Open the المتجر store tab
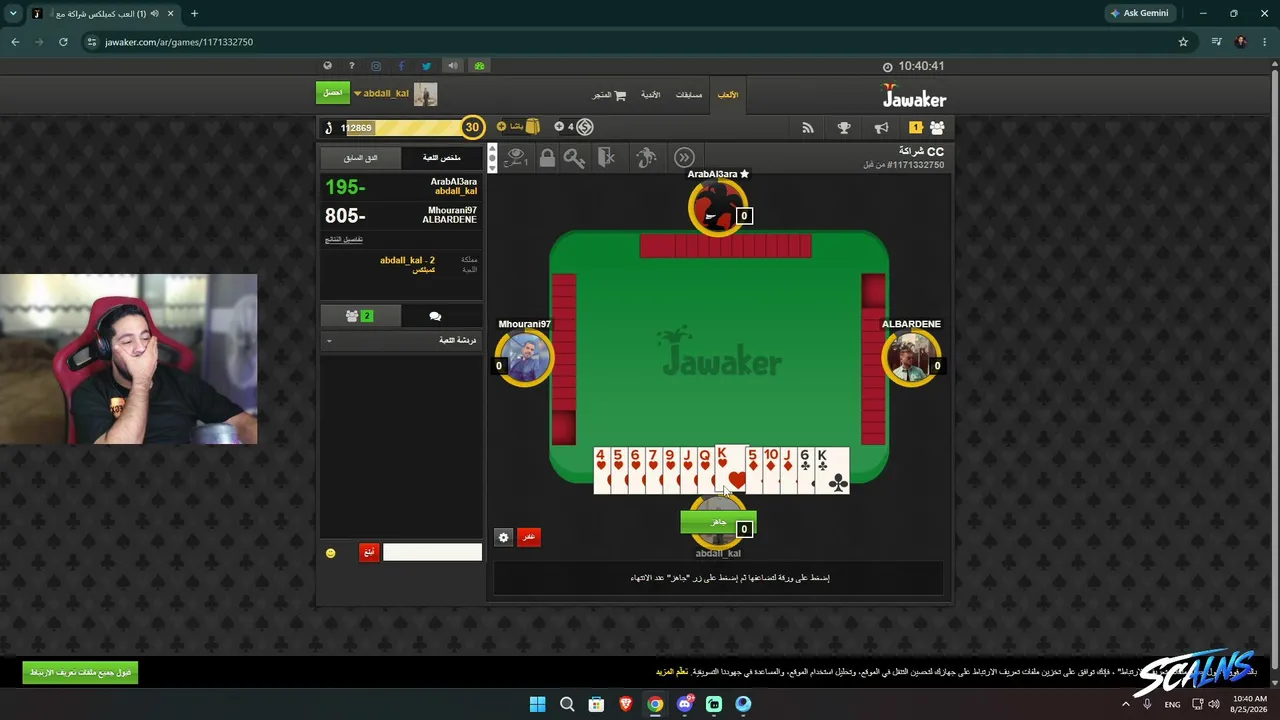The height and width of the screenshot is (720, 1280). pyautogui.click(x=609, y=95)
